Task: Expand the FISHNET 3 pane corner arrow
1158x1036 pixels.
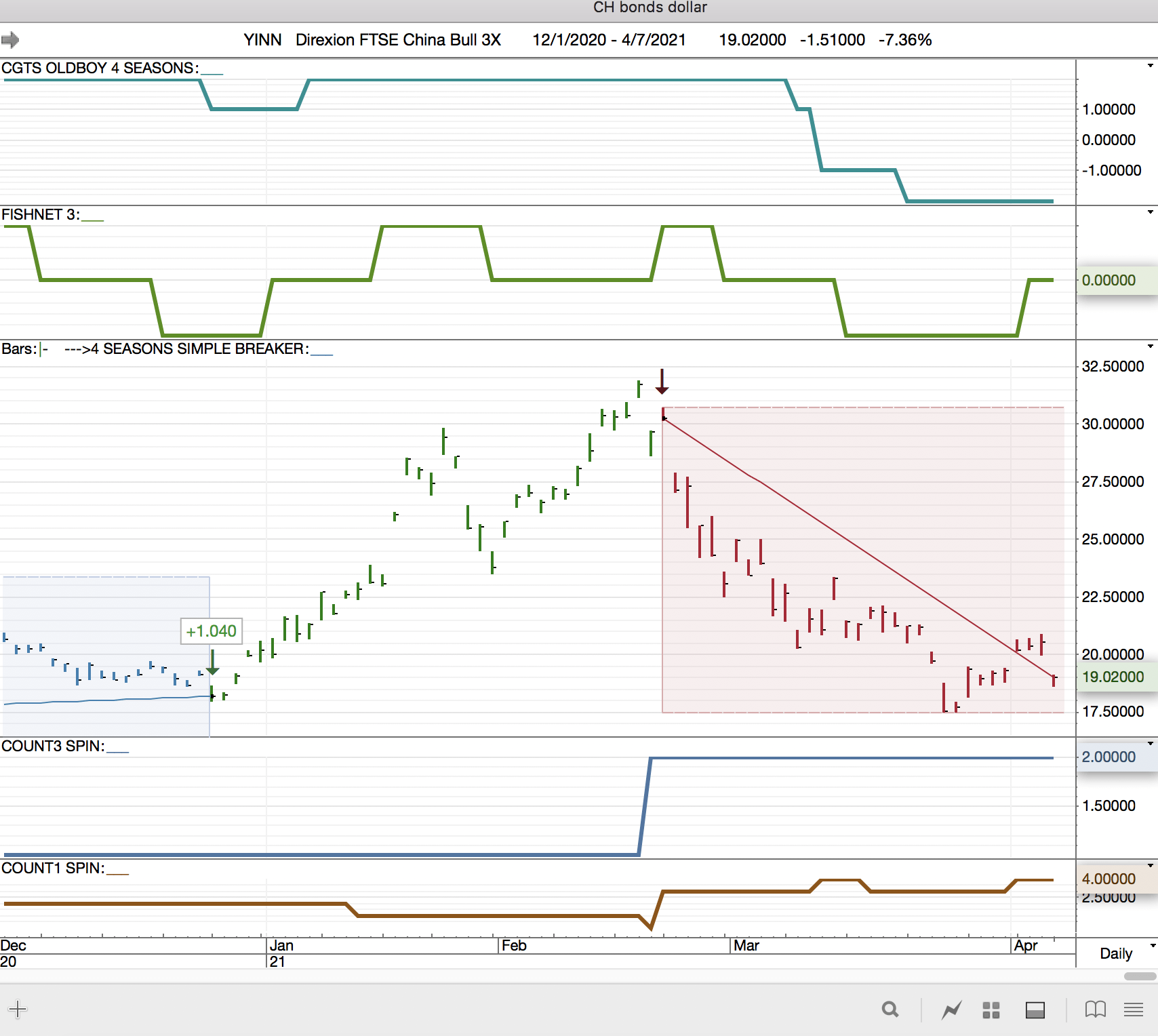Action: tap(1150, 212)
